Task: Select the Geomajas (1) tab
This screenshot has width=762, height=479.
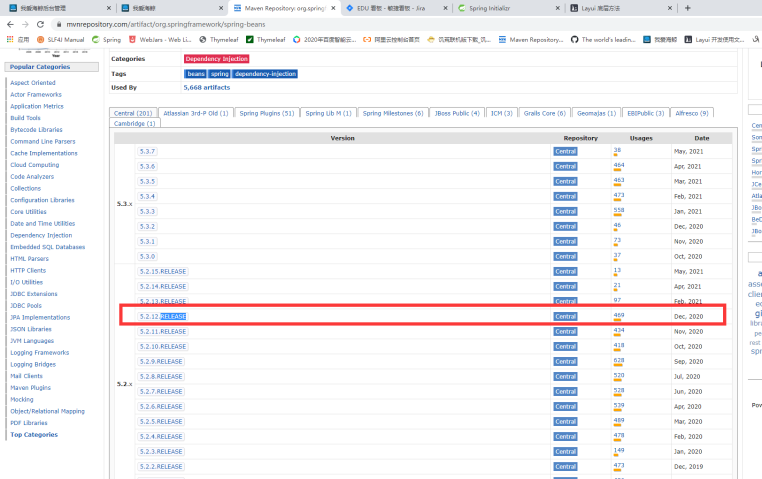Action: 596,113
